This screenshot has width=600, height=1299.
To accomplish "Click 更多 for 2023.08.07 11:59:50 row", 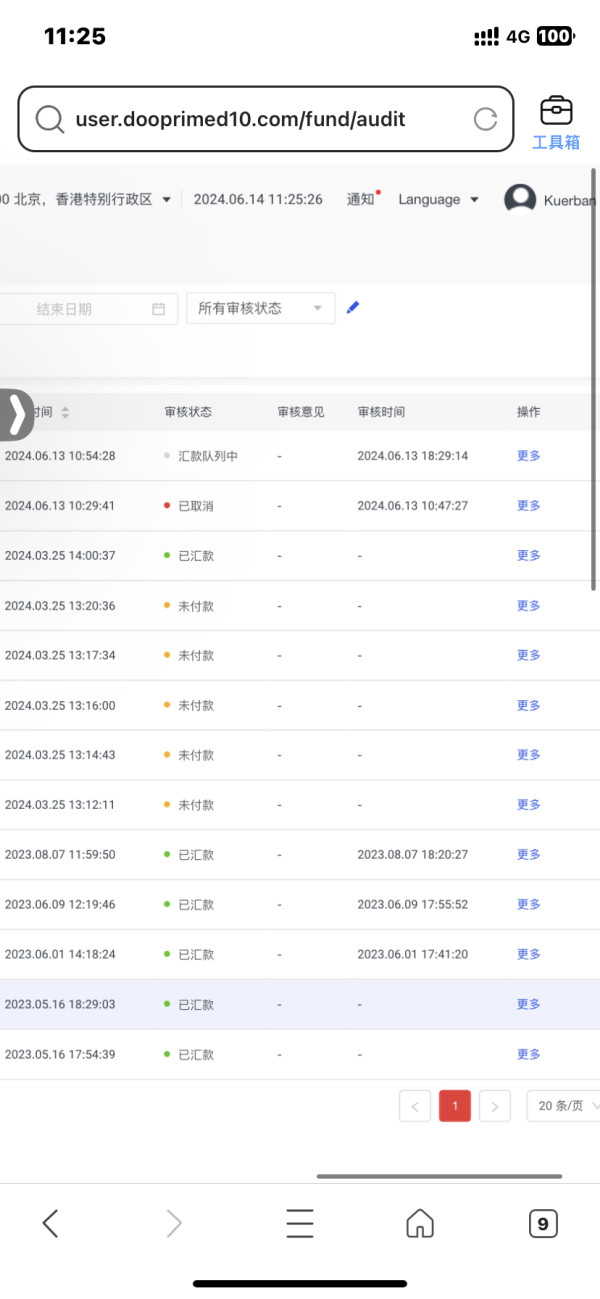I will (x=528, y=855).
